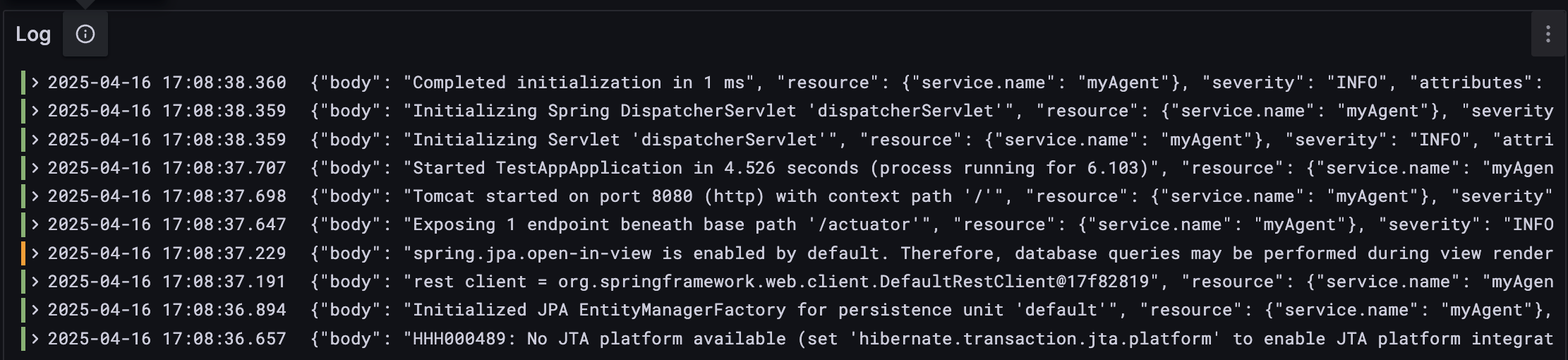1568x360 pixels.
Task: Expand the 'Initializing Servlet dispatcherServlet' log row
Action: point(35,140)
